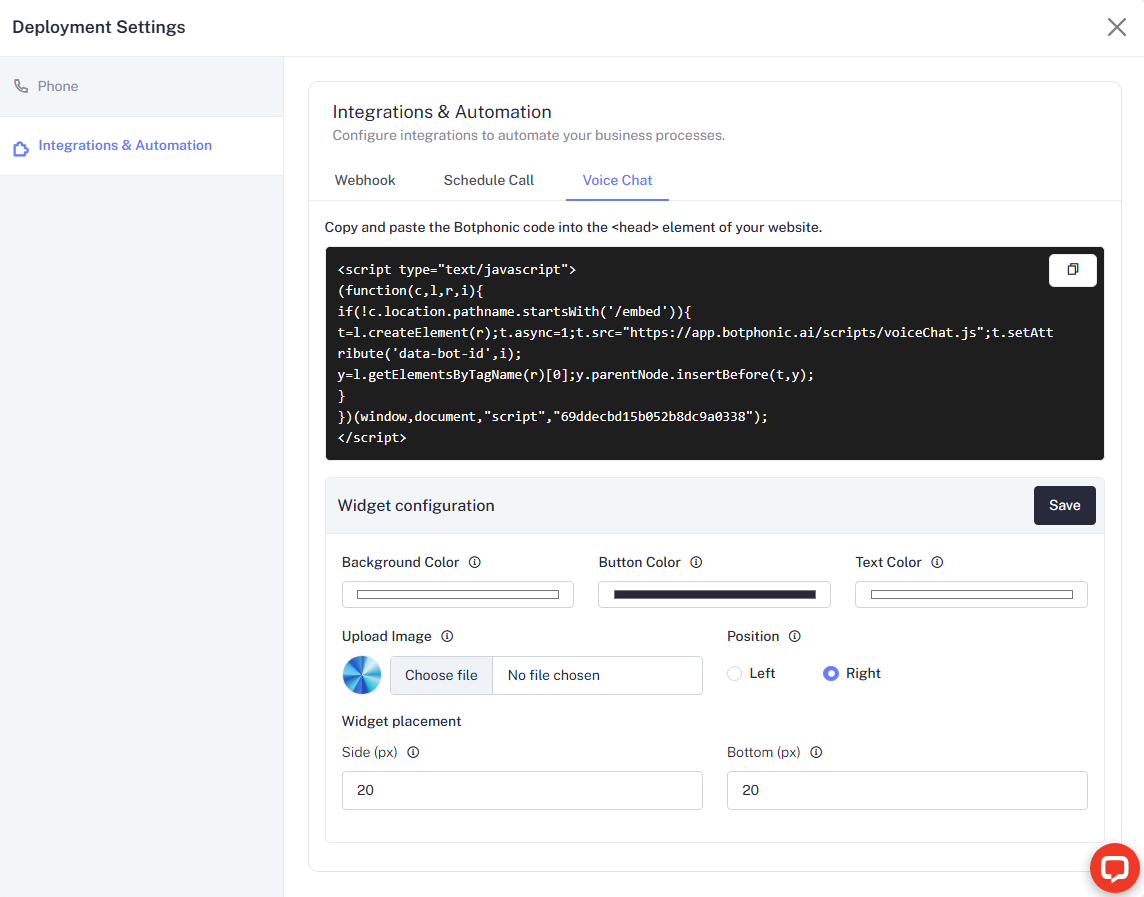Click the Side (px) info icon
Viewport: 1144px width, 897px height.
click(x=413, y=752)
